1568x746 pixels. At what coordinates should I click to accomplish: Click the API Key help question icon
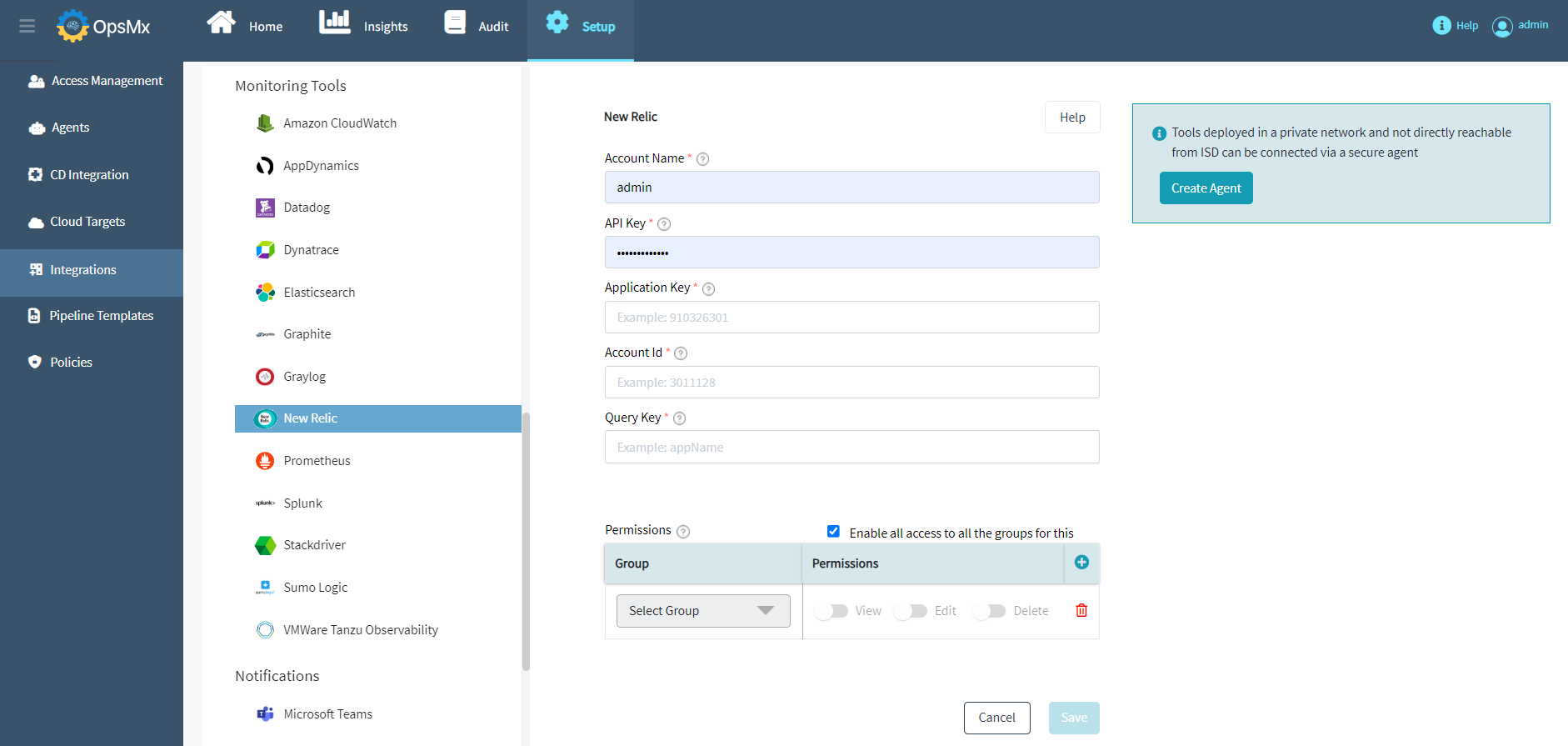click(x=664, y=224)
